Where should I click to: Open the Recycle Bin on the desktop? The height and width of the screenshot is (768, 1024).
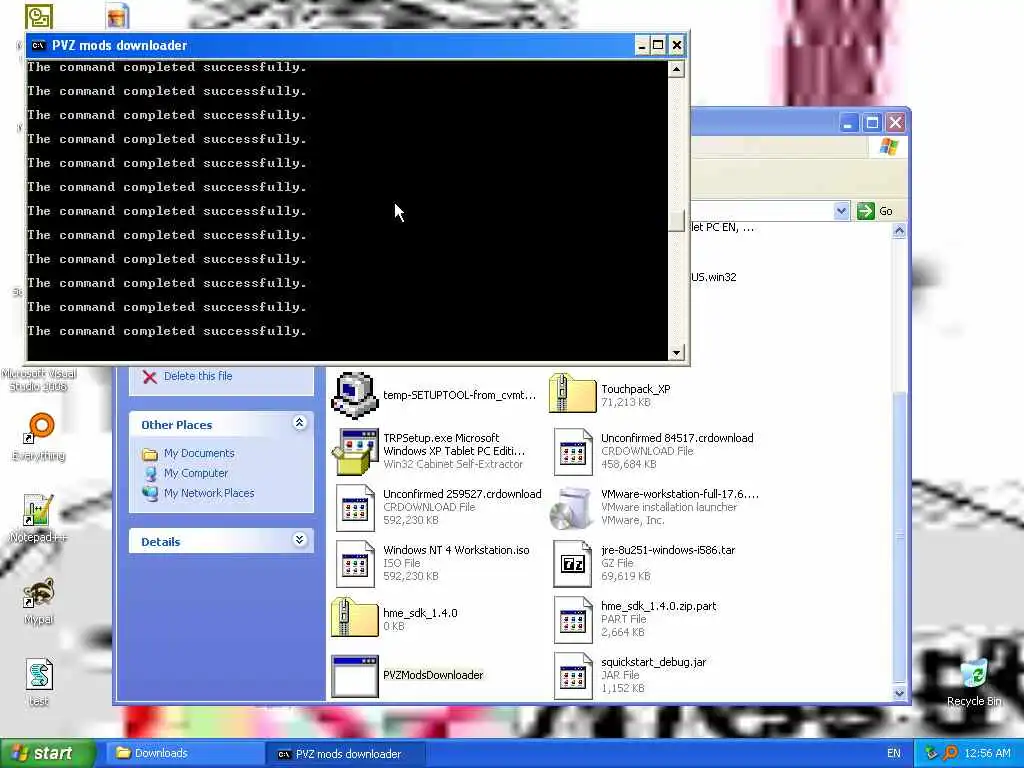pyautogui.click(x=974, y=673)
